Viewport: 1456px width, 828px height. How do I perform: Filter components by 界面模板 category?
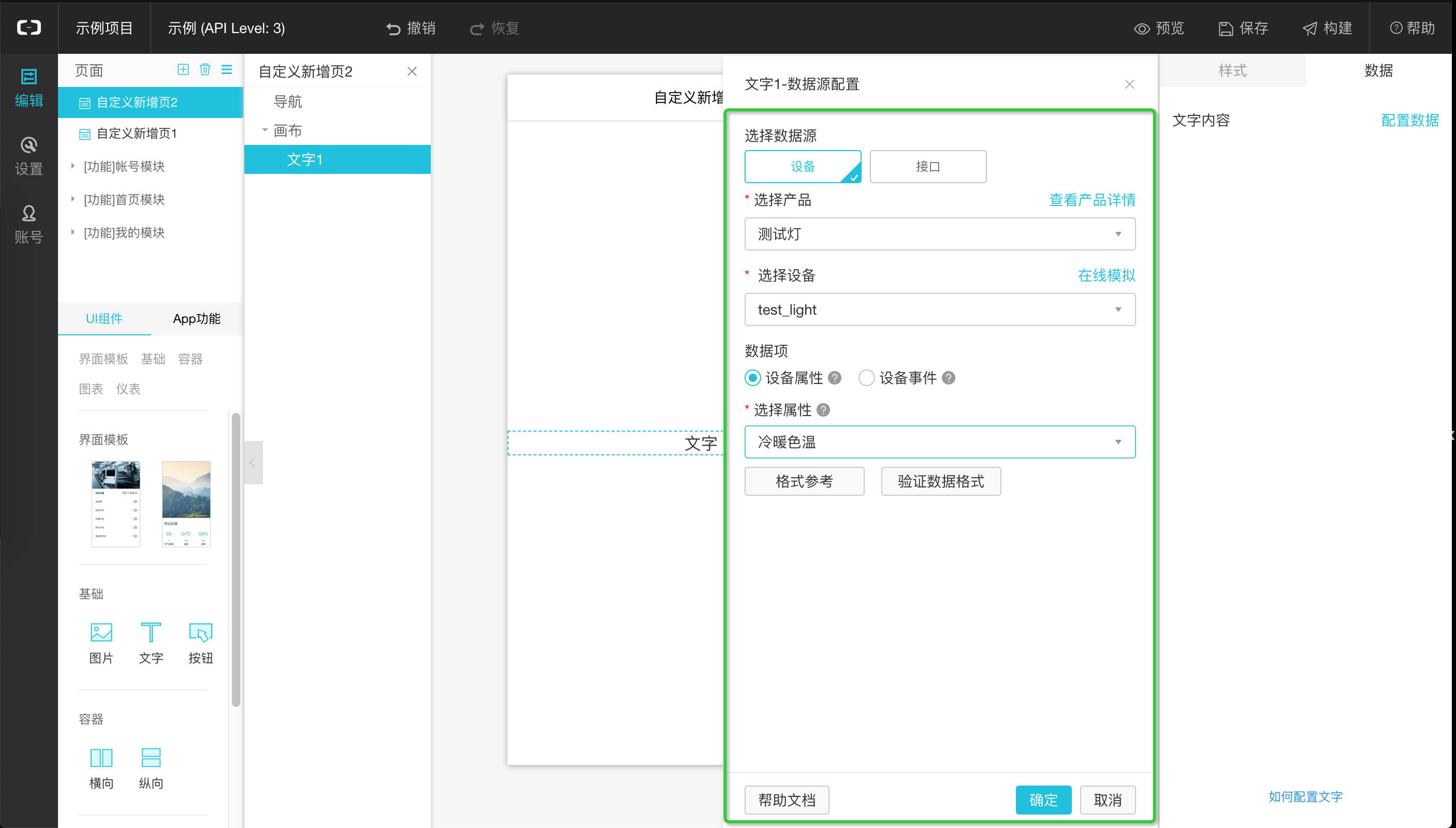point(103,359)
